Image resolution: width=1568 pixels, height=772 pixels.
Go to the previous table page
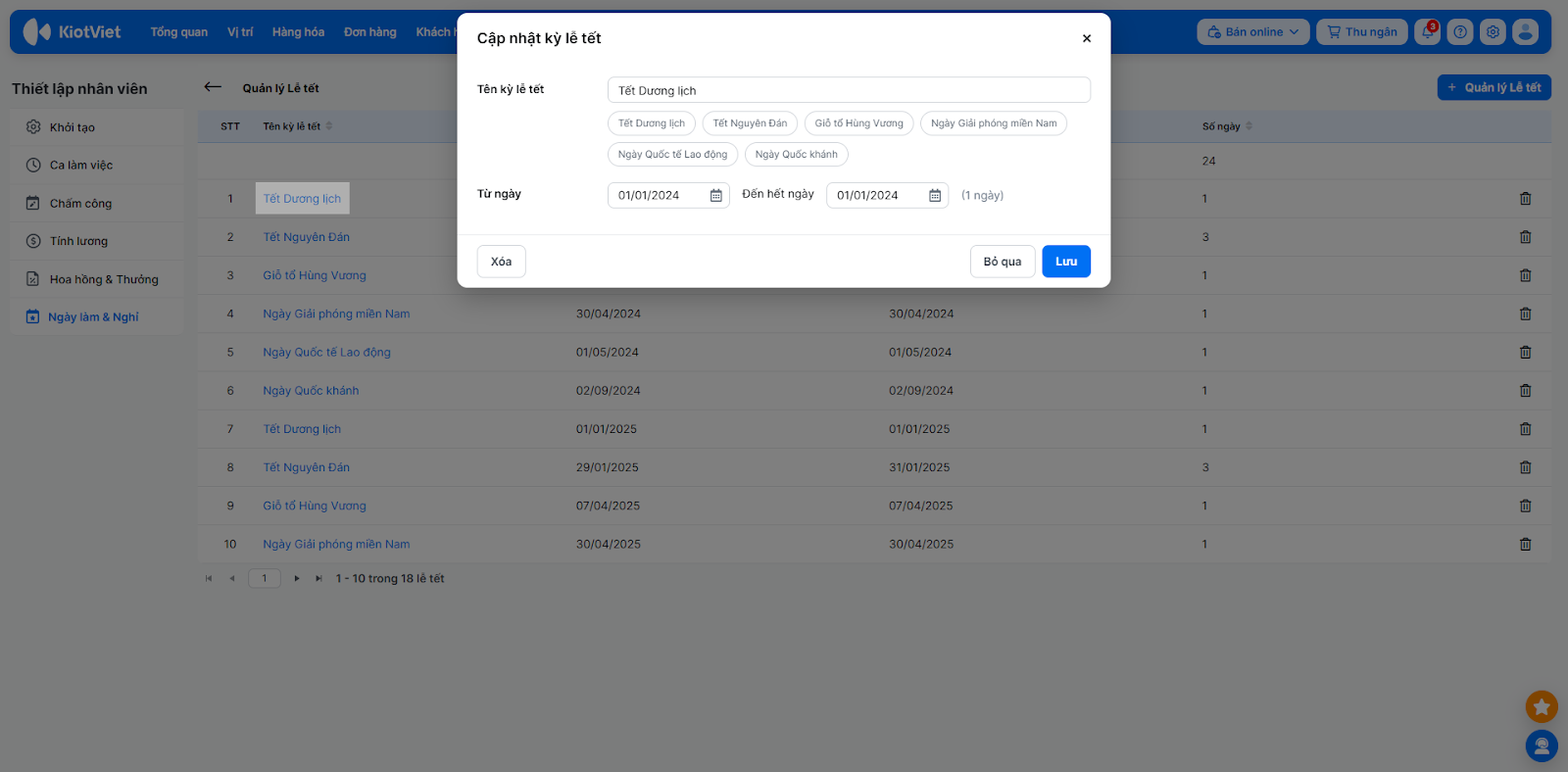point(232,579)
